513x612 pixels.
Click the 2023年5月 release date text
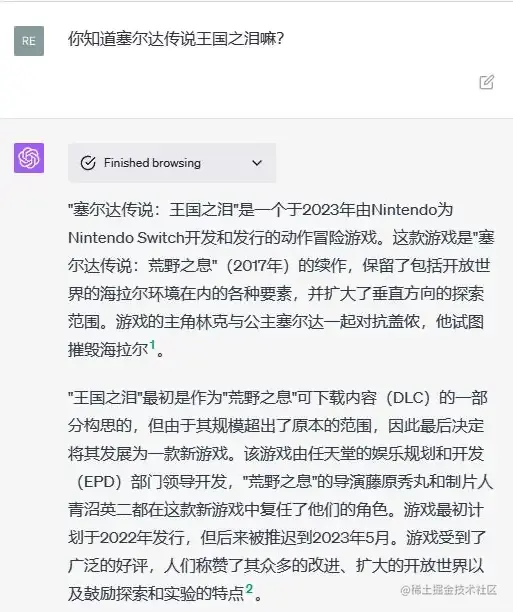click(351, 538)
